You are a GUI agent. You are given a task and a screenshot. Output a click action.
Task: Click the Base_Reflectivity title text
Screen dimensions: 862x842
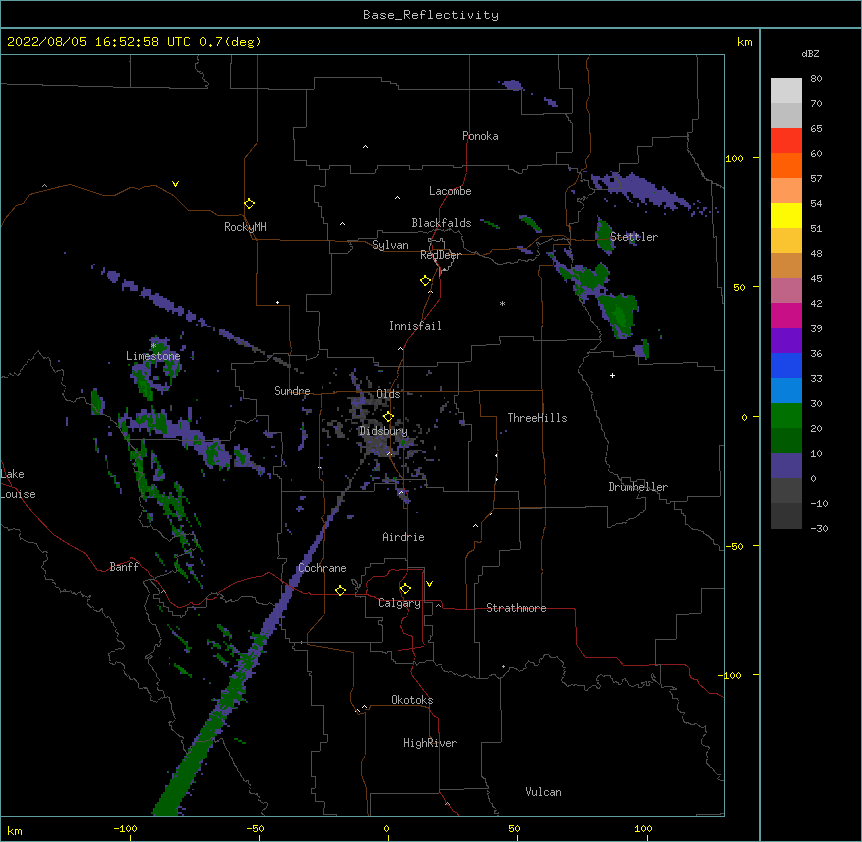coord(431,15)
